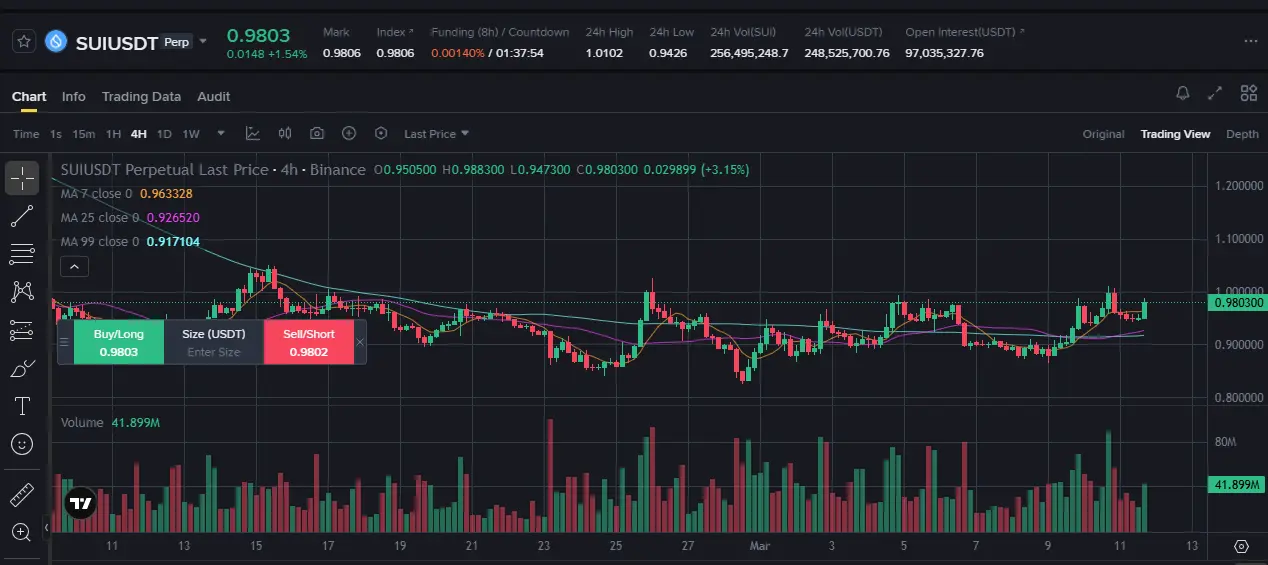Focus the Size (USDT) Enter Size field
This screenshot has width=1268, height=565.
pyautogui.click(x=214, y=342)
